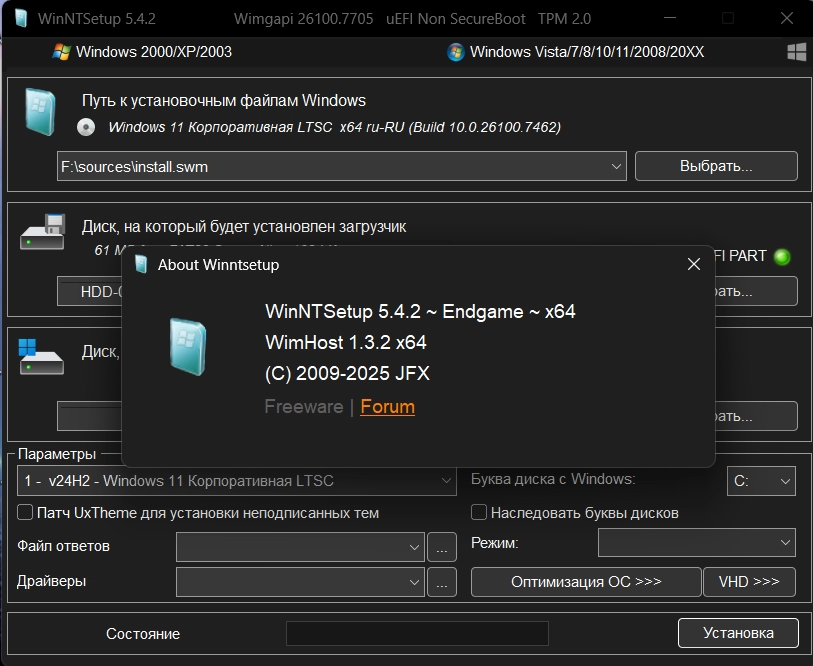Open the Windows drive letter C: dropdown

tap(761, 481)
